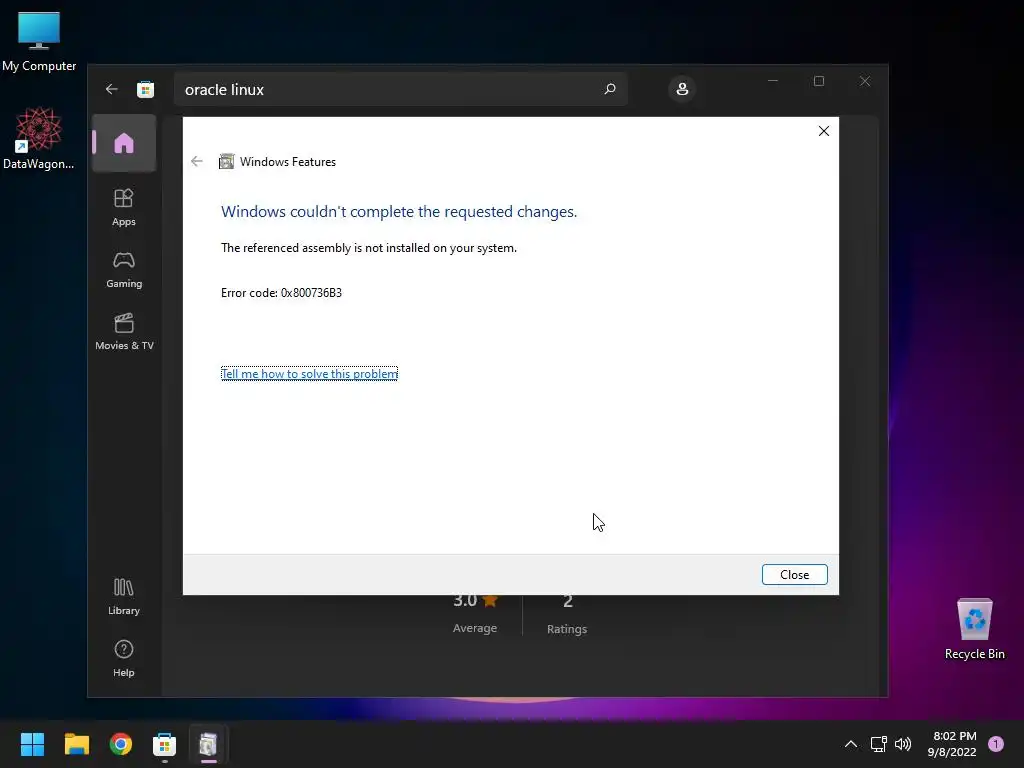Open Library in Store sidebar
1024x768 pixels.
[x=123, y=596]
